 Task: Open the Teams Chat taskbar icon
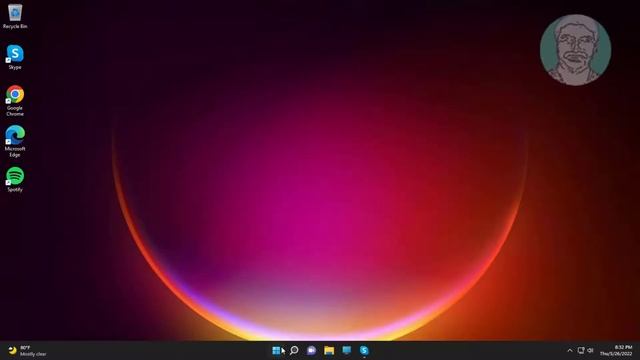click(311, 351)
